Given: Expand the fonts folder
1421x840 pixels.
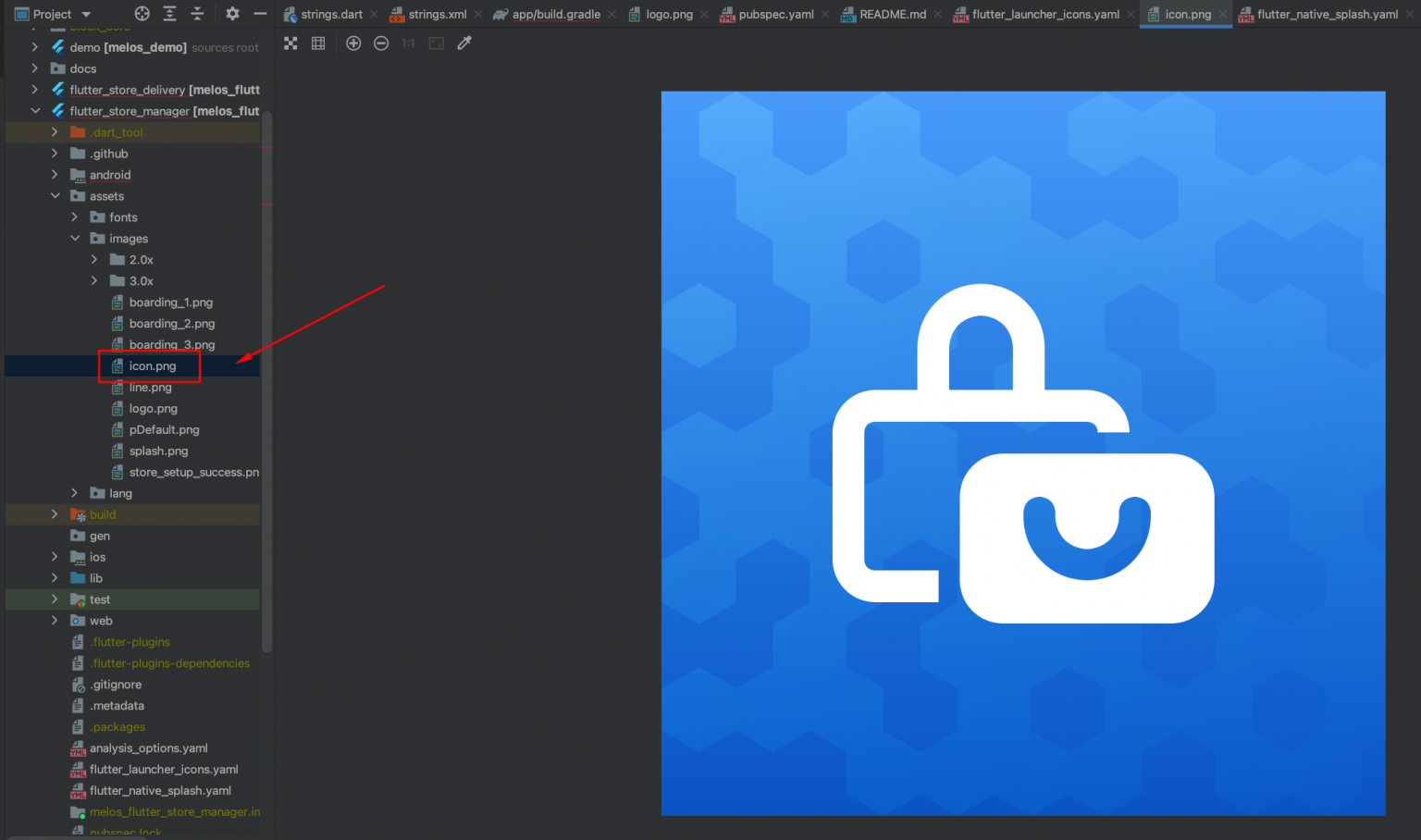Looking at the screenshot, I should pyautogui.click(x=75, y=216).
